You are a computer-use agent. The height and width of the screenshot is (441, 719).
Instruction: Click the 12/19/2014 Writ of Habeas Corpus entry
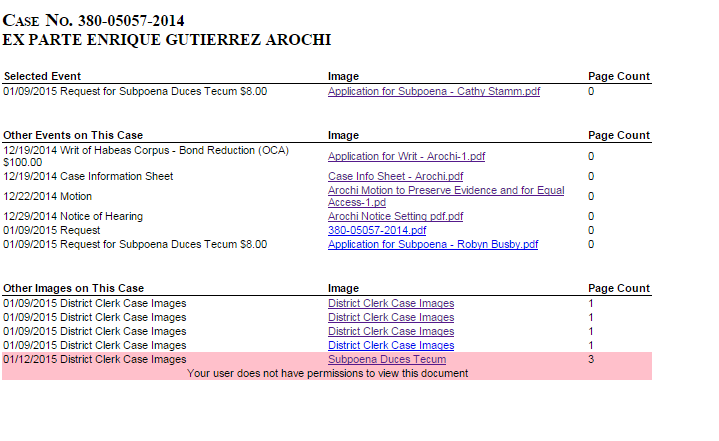pos(145,150)
